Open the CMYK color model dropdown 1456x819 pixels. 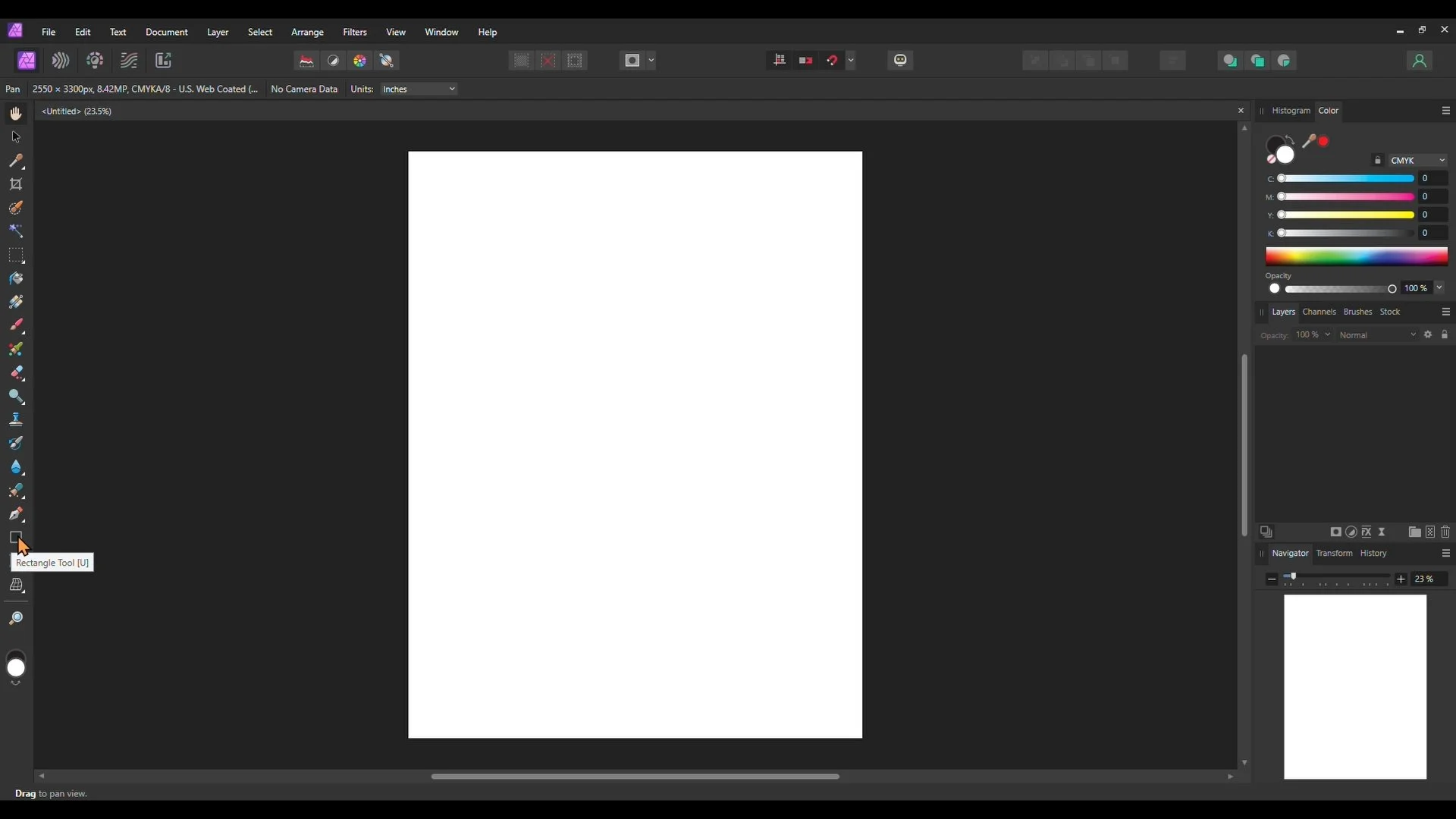pos(1417,160)
